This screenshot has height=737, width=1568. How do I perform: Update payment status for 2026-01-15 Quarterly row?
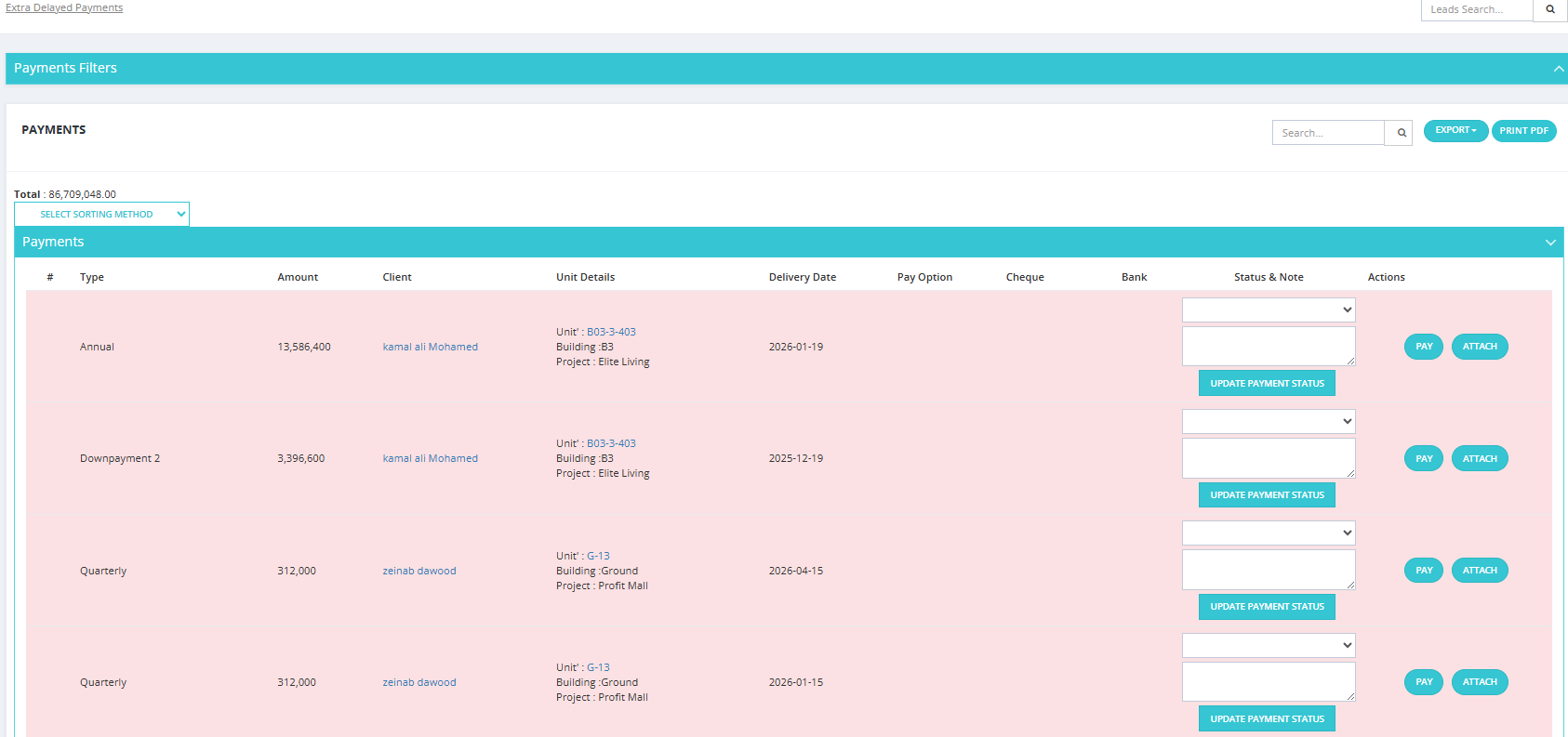(x=1267, y=718)
